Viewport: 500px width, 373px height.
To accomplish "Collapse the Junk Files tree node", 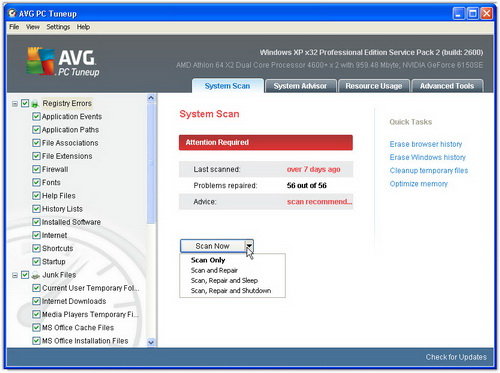I will click(15, 275).
